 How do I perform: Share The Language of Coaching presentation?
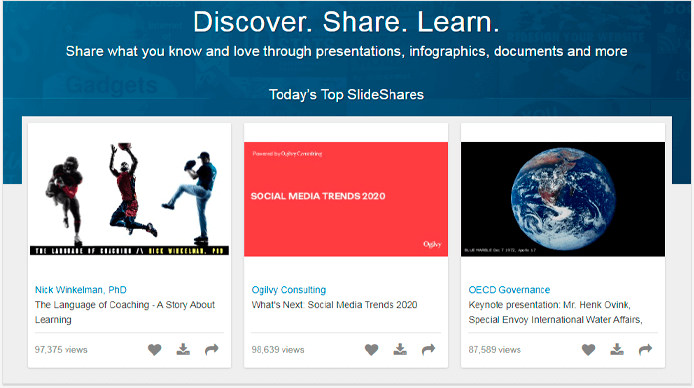(x=212, y=350)
